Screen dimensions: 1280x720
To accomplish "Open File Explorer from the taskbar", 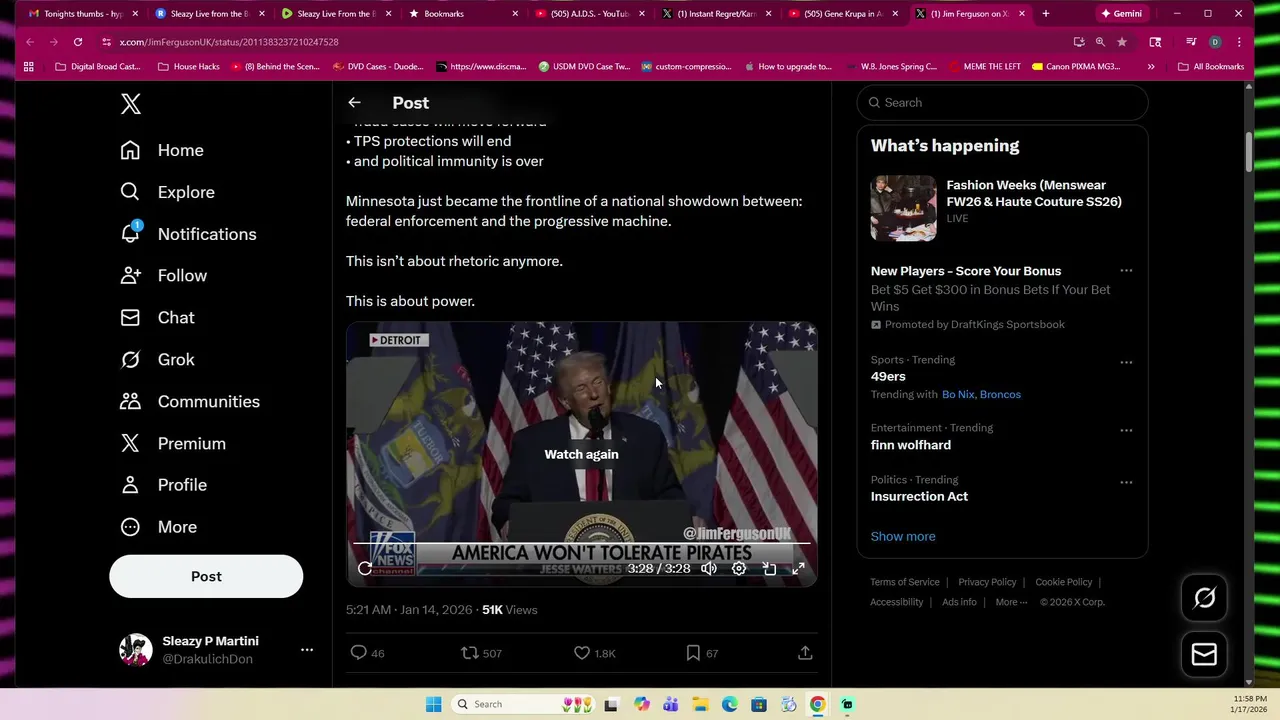I will point(700,704).
